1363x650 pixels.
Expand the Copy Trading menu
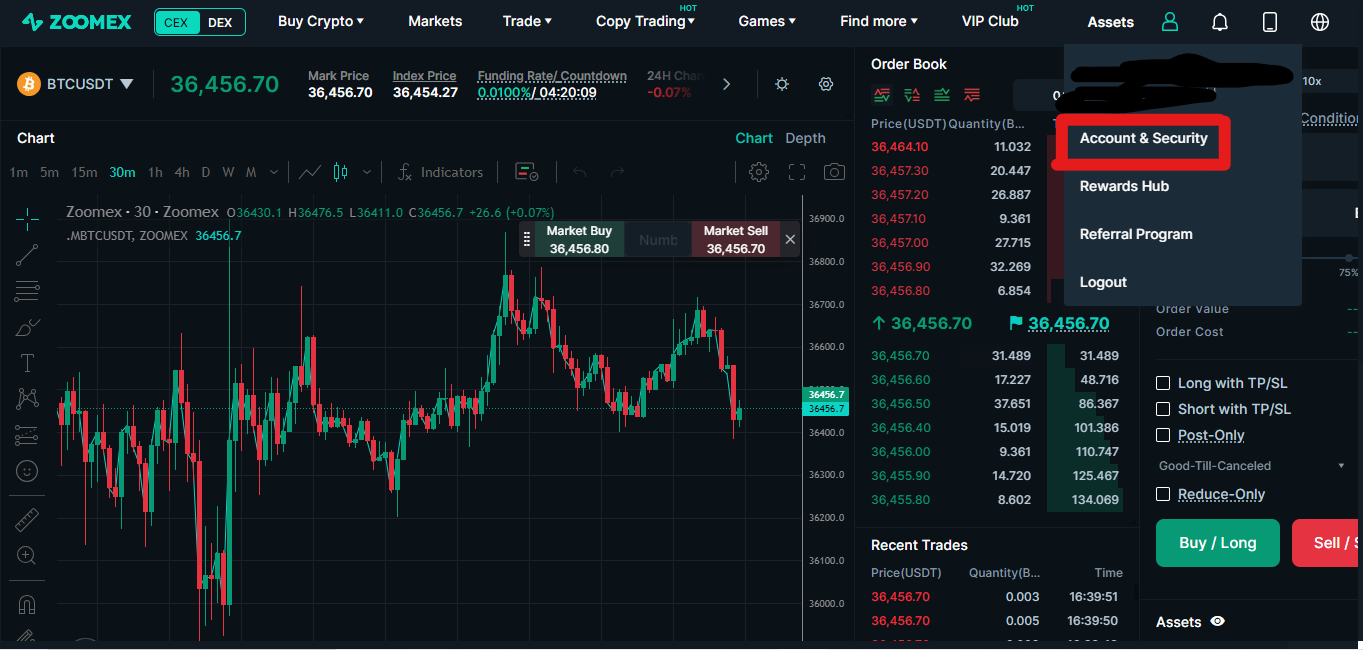coord(645,21)
